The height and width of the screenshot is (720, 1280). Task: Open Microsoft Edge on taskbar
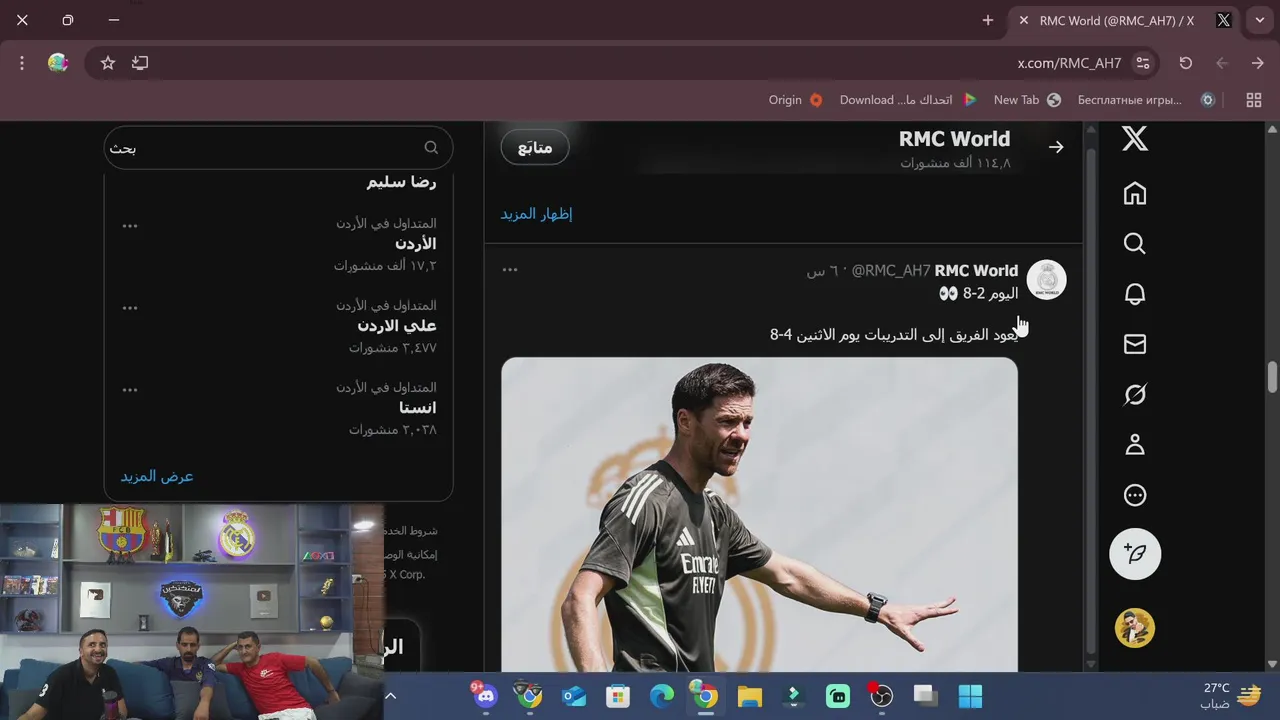coord(662,696)
